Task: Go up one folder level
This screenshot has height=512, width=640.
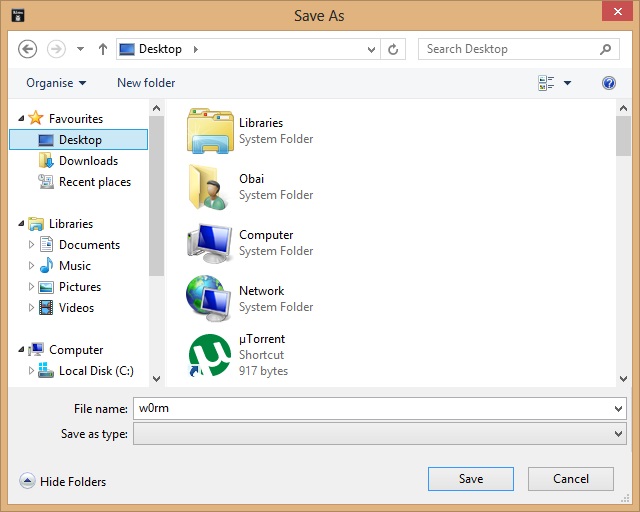Action: 103,49
